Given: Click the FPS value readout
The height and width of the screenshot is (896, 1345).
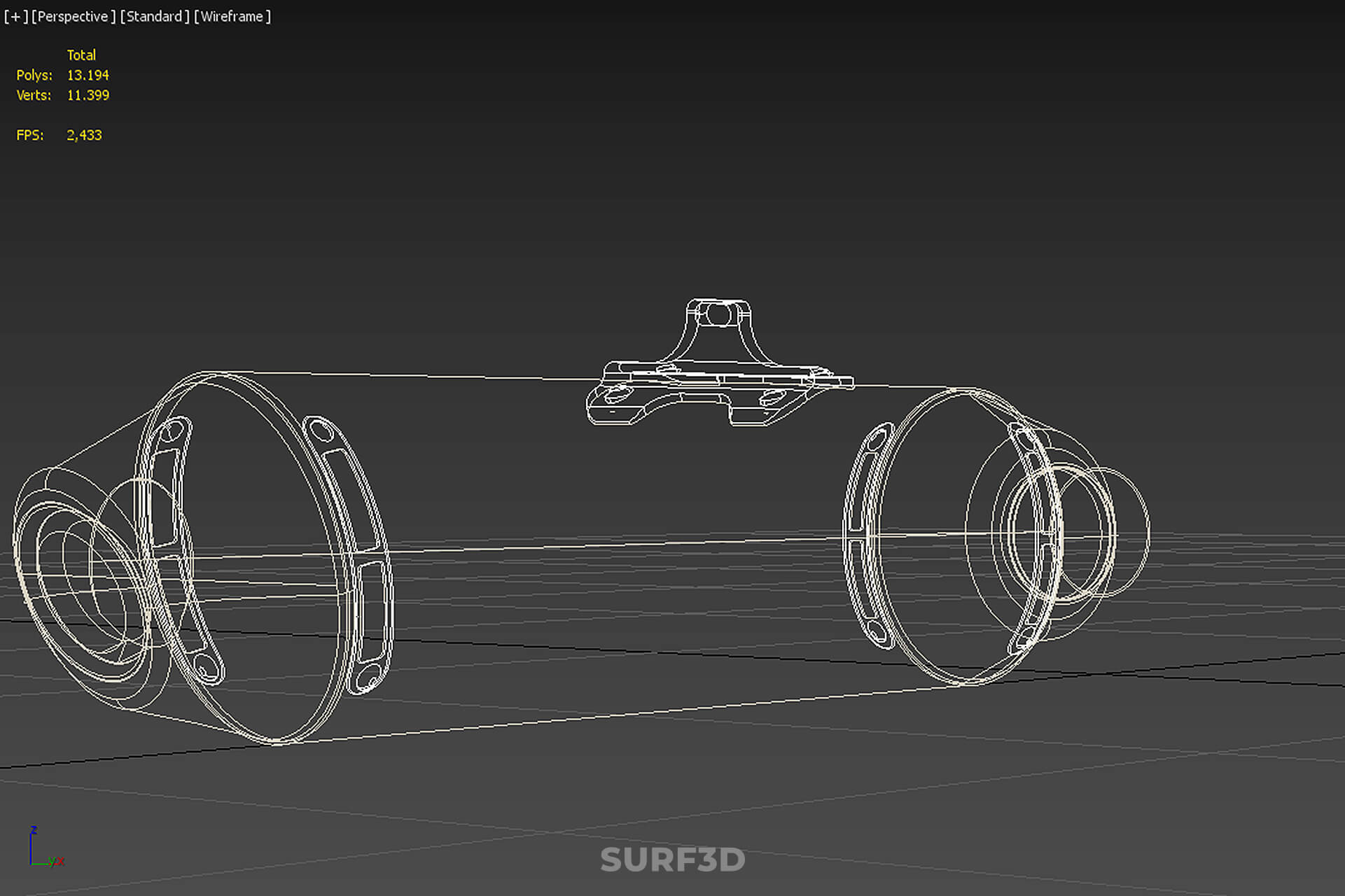Looking at the screenshot, I should (x=84, y=135).
